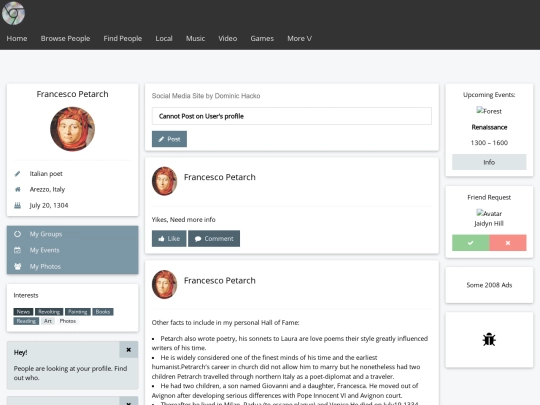Click the large Francesco Petarch profile portrait
This screenshot has width=540, height=405.
coord(72,129)
